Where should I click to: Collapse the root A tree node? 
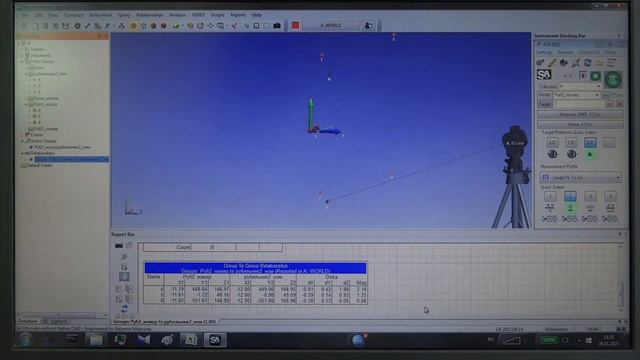tap(19, 43)
